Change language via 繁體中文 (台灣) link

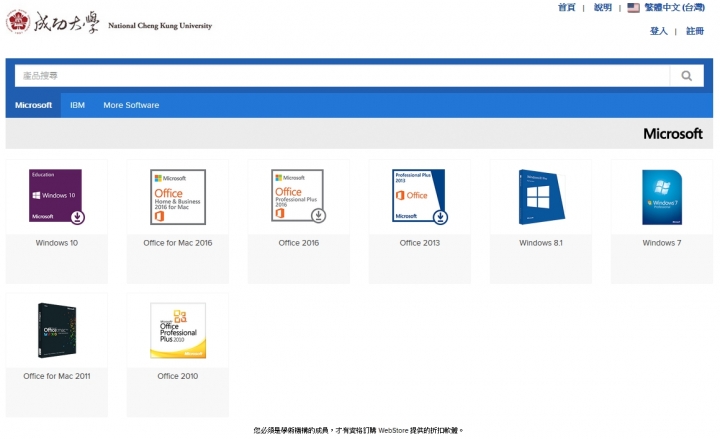point(674,7)
